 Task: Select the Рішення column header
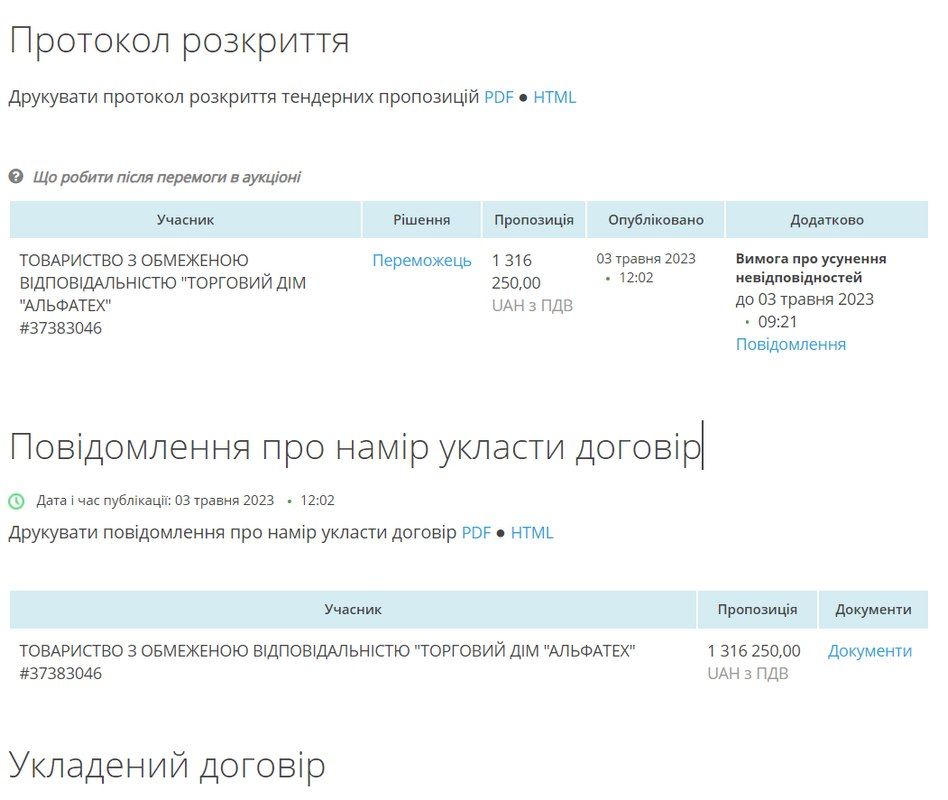pos(423,219)
